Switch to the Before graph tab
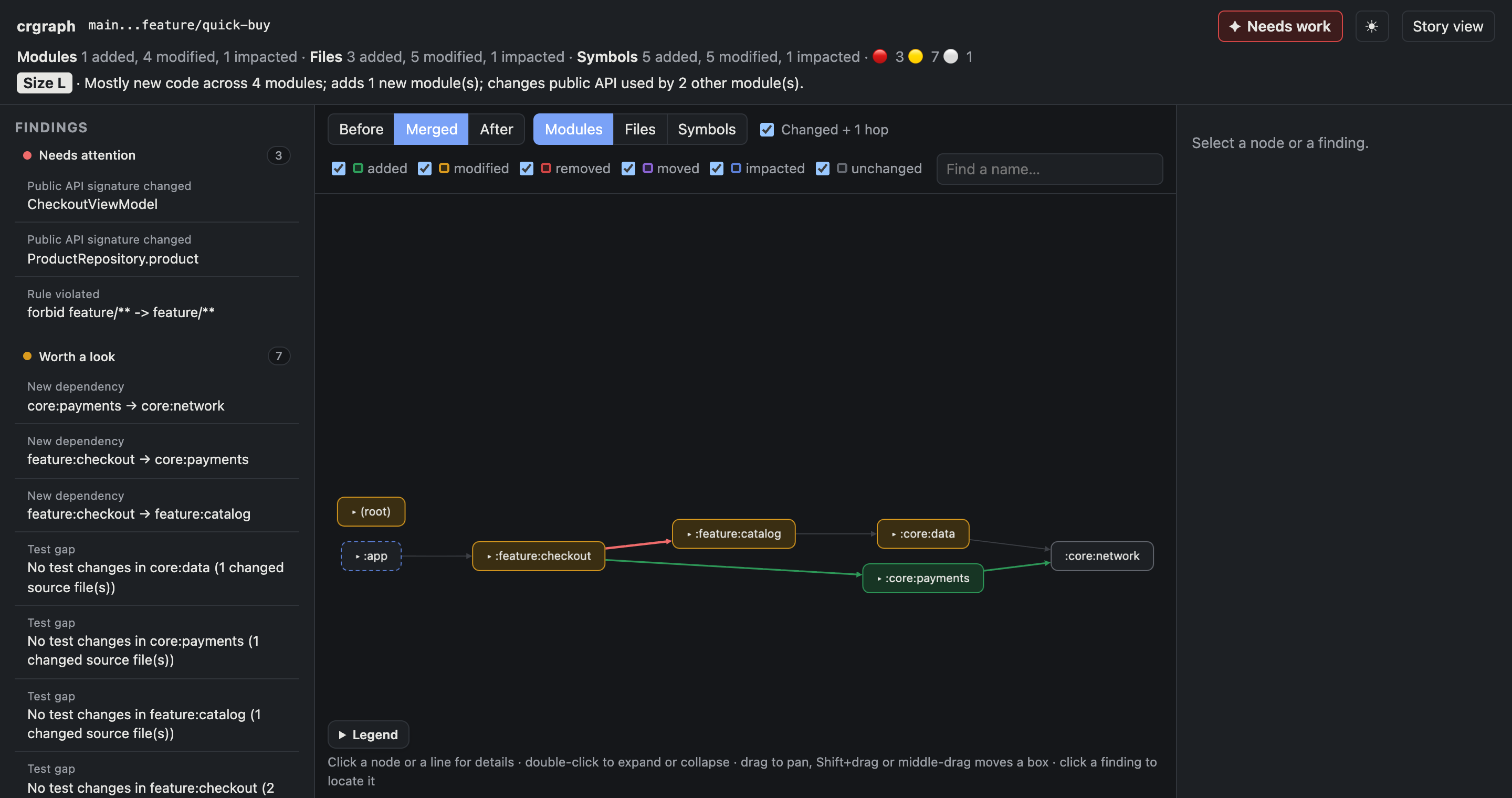 pos(361,129)
